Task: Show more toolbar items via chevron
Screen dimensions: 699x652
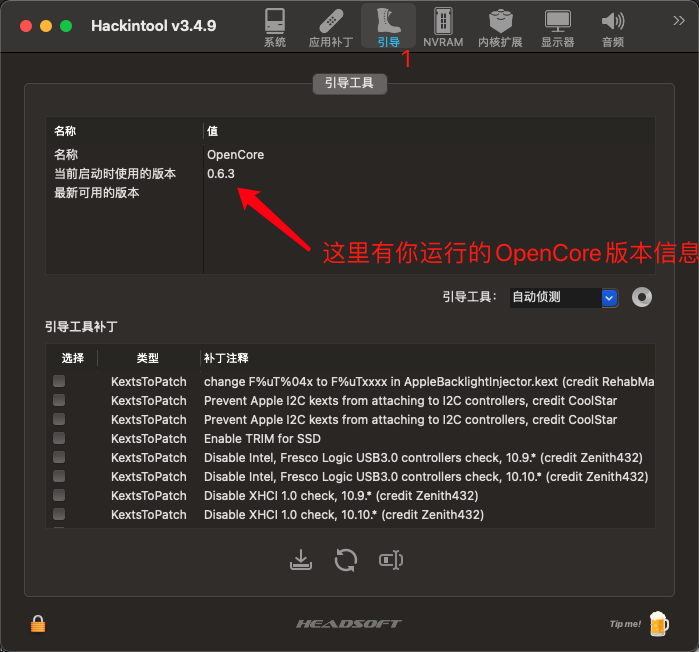Action: [x=678, y=21]
